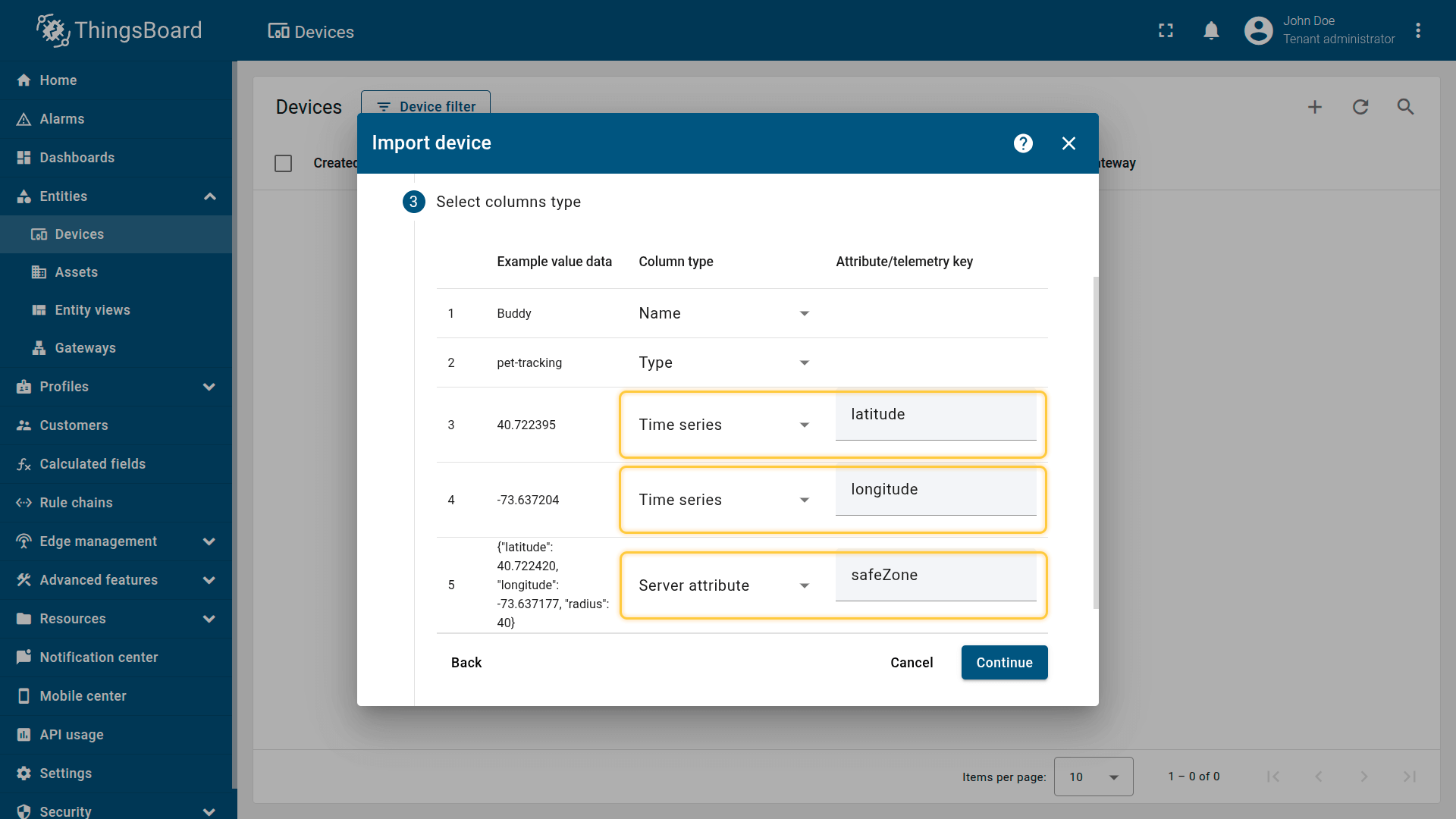
Task: Click the refresh devices icon
Action: [1360, 107]
